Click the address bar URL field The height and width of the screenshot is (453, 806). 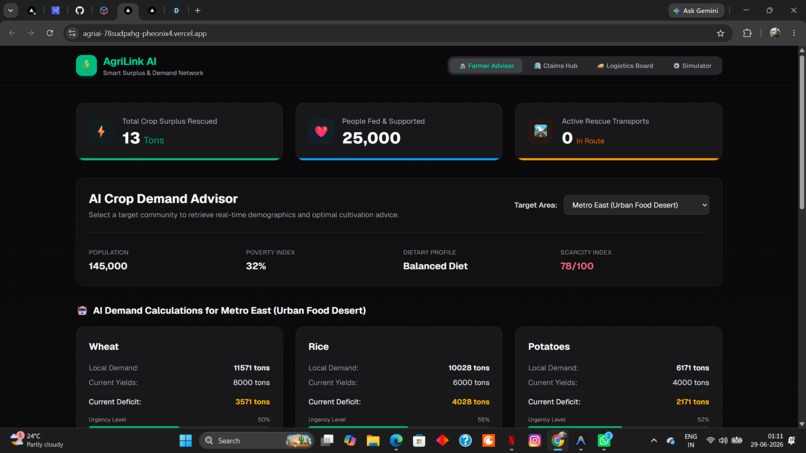click(396, 33)
